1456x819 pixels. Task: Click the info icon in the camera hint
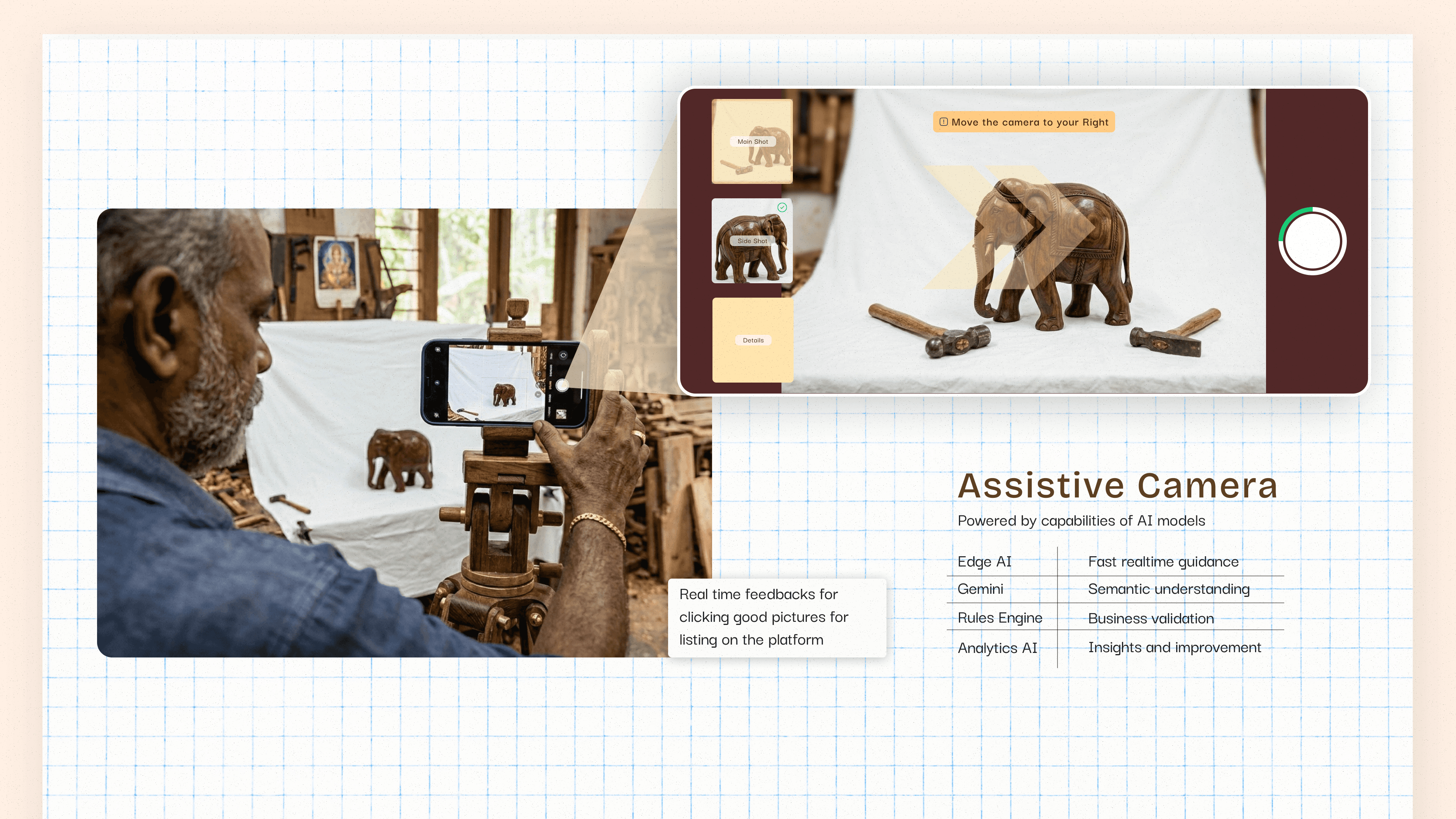pos(943,121)
